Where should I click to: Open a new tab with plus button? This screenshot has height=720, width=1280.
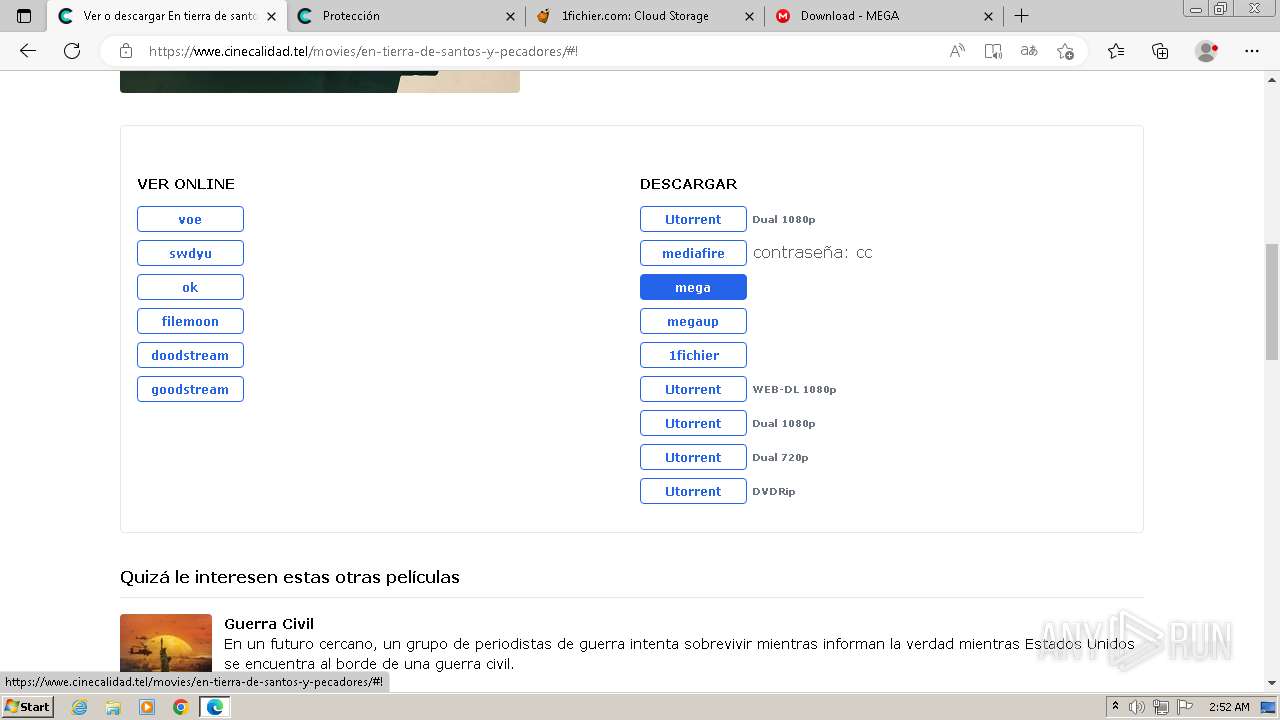pos(1021,16)
